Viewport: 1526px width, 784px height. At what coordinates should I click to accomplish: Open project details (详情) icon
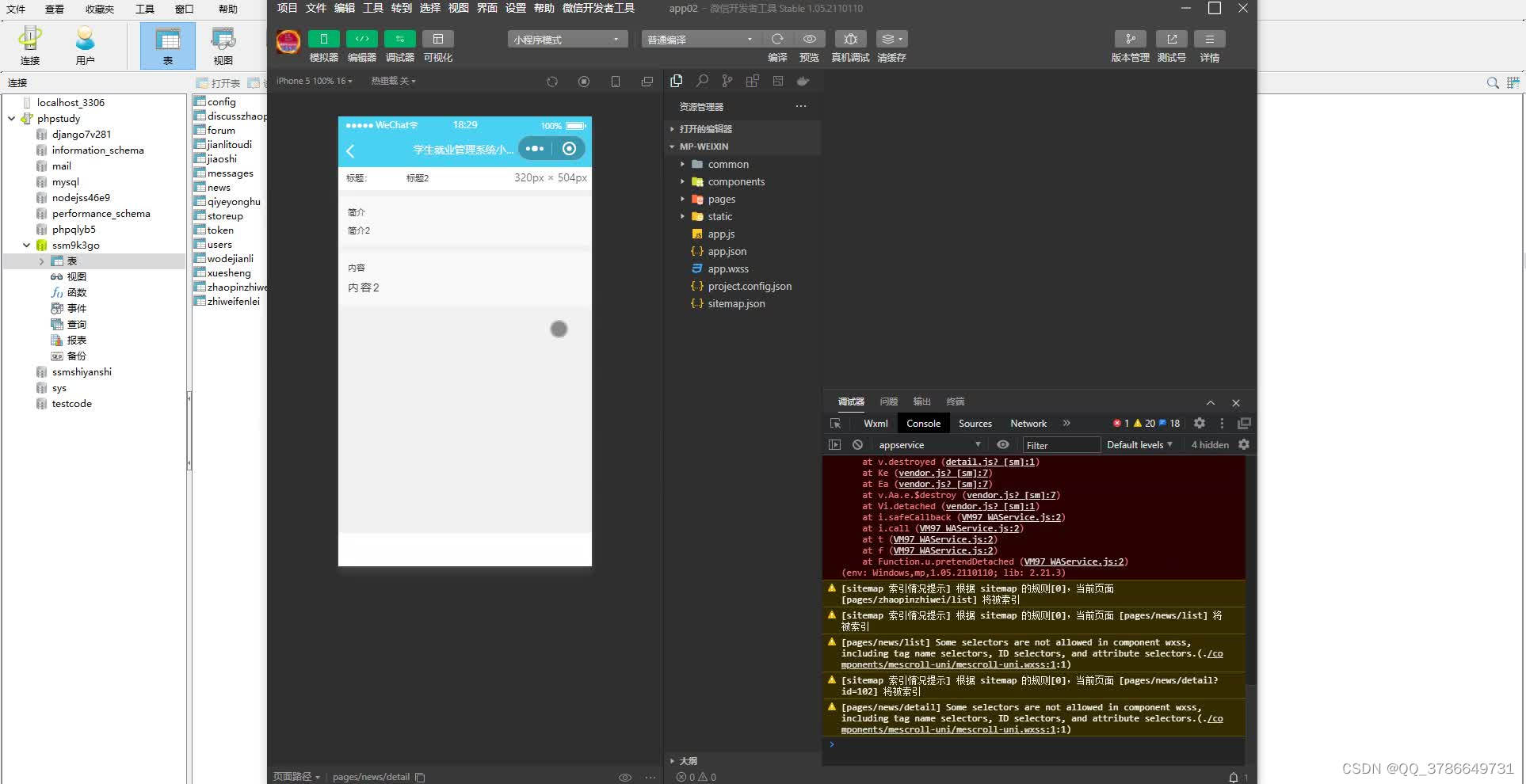point(1209,39)
